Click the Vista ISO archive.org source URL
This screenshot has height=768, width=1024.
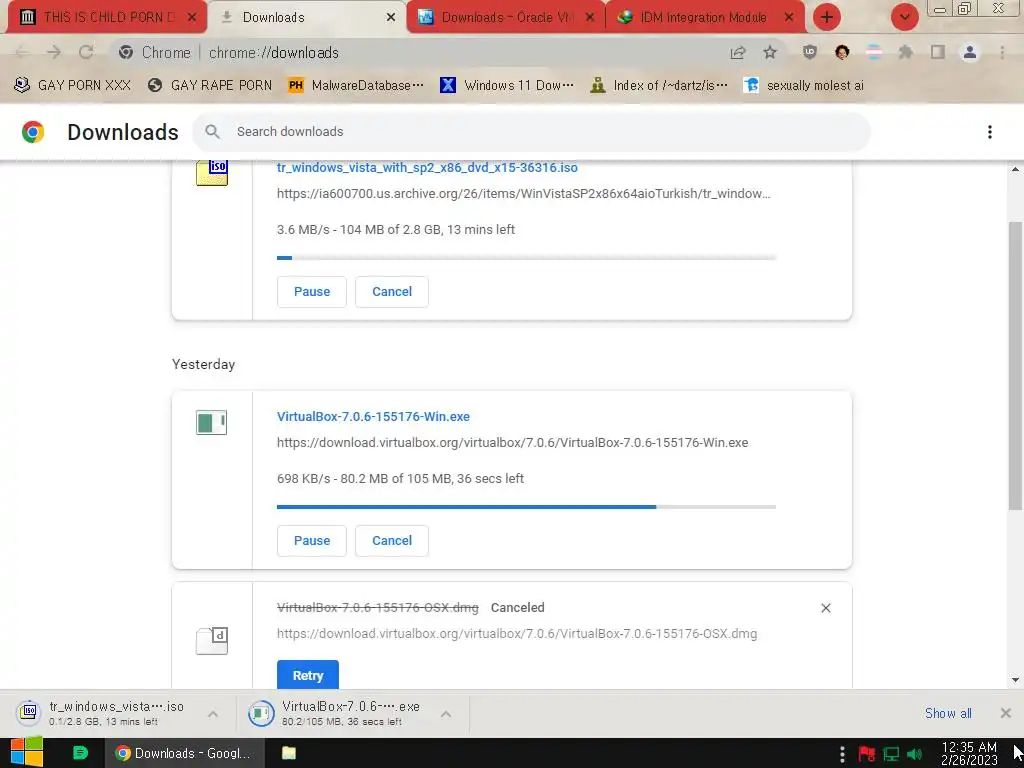coord(524,194)
